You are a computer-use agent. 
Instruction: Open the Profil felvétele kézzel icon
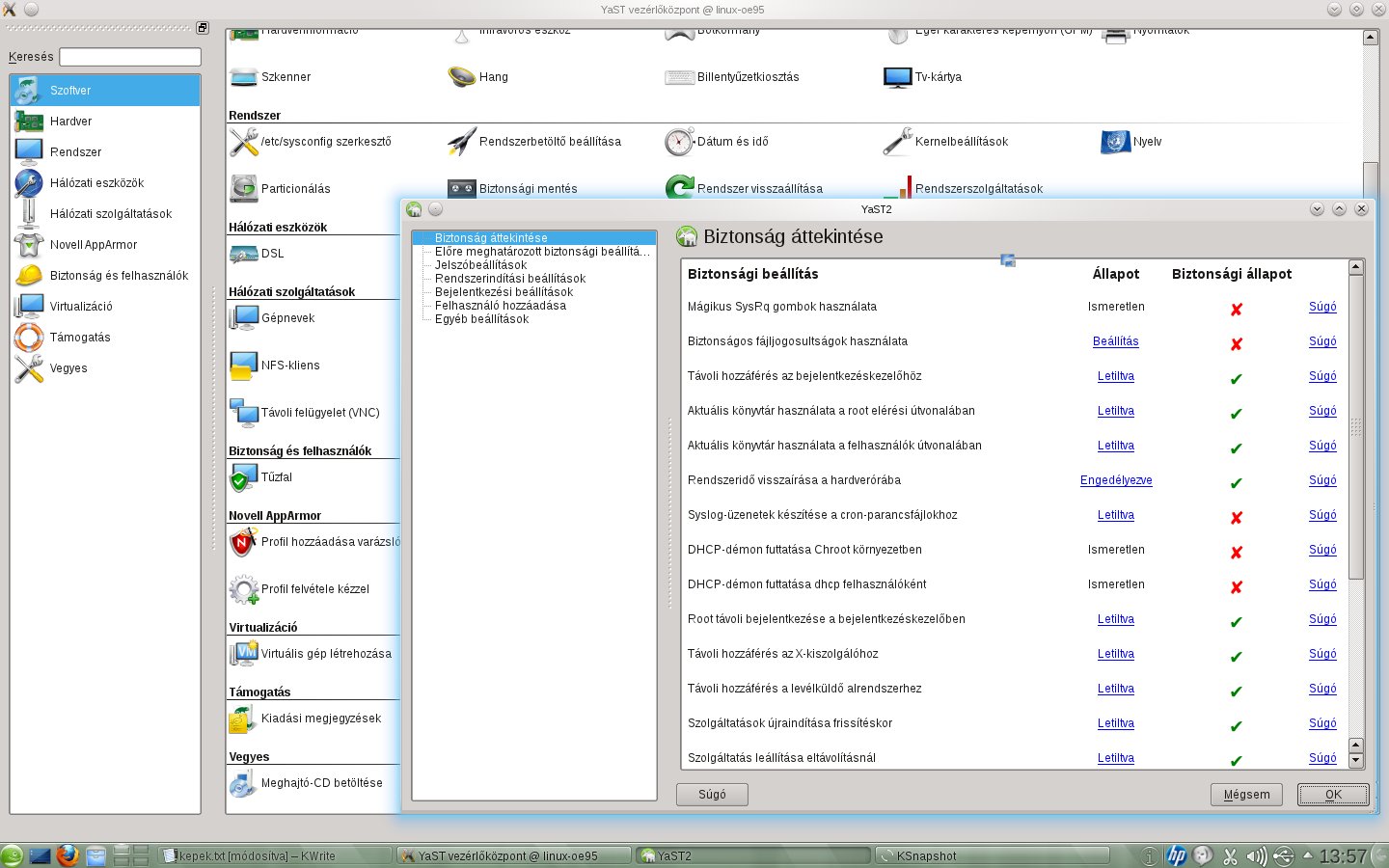tap(243, 589)
